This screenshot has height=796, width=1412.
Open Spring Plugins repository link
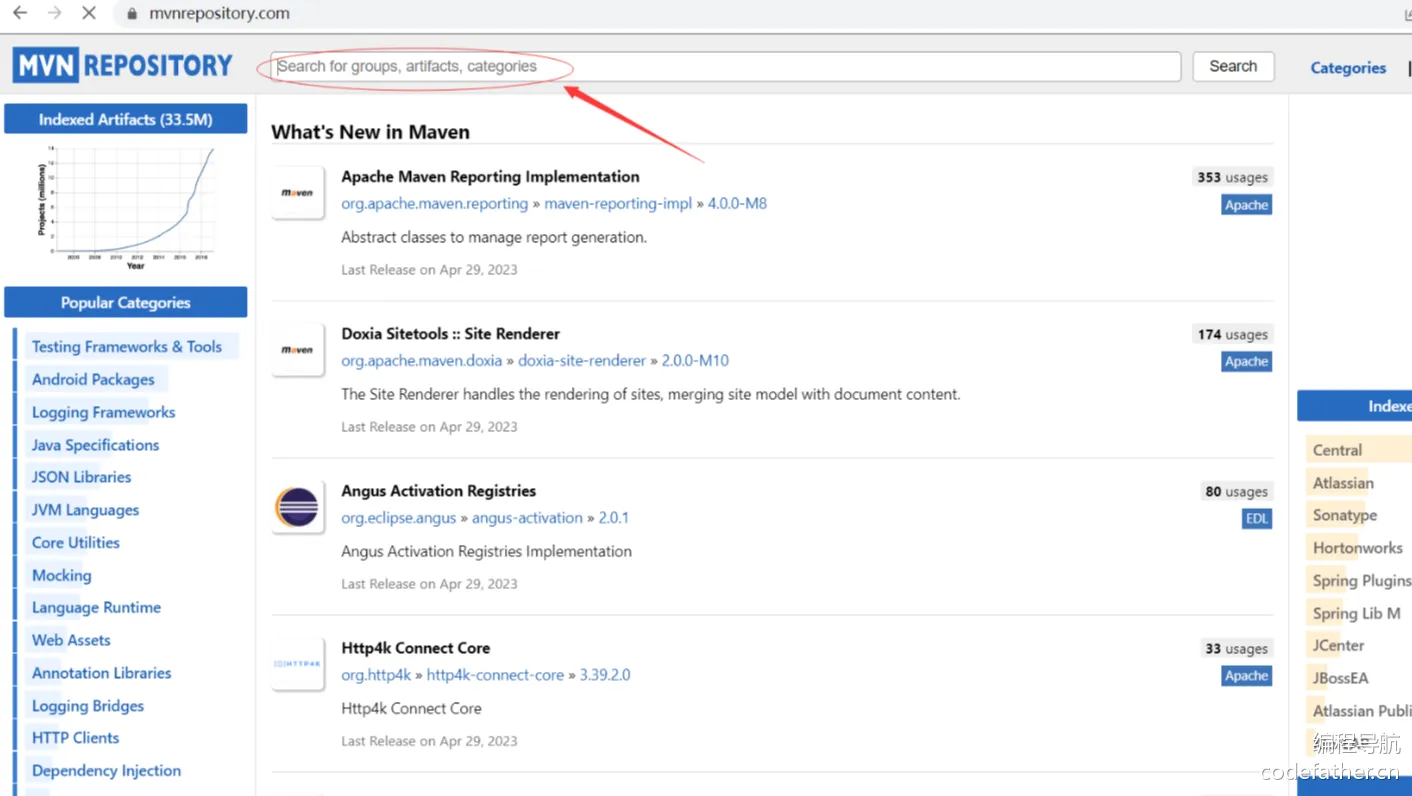(1362, 581)
